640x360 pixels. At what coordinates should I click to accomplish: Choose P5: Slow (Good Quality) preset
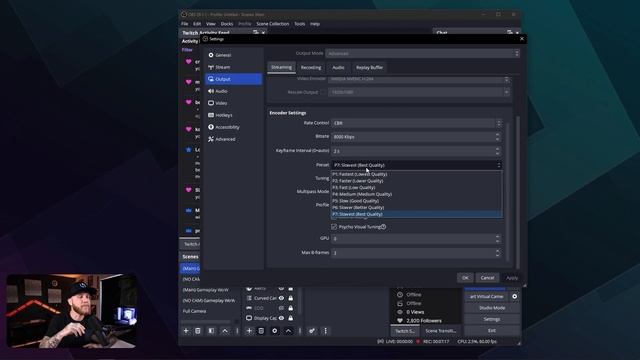pos(416,200)
